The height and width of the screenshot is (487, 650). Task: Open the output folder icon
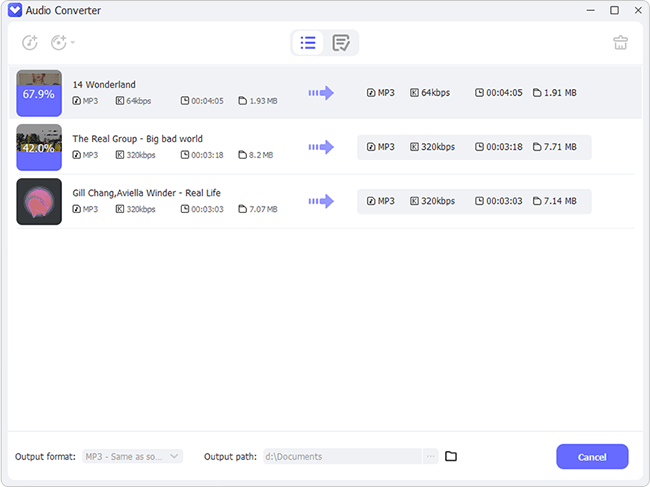[x=451, y=456]
